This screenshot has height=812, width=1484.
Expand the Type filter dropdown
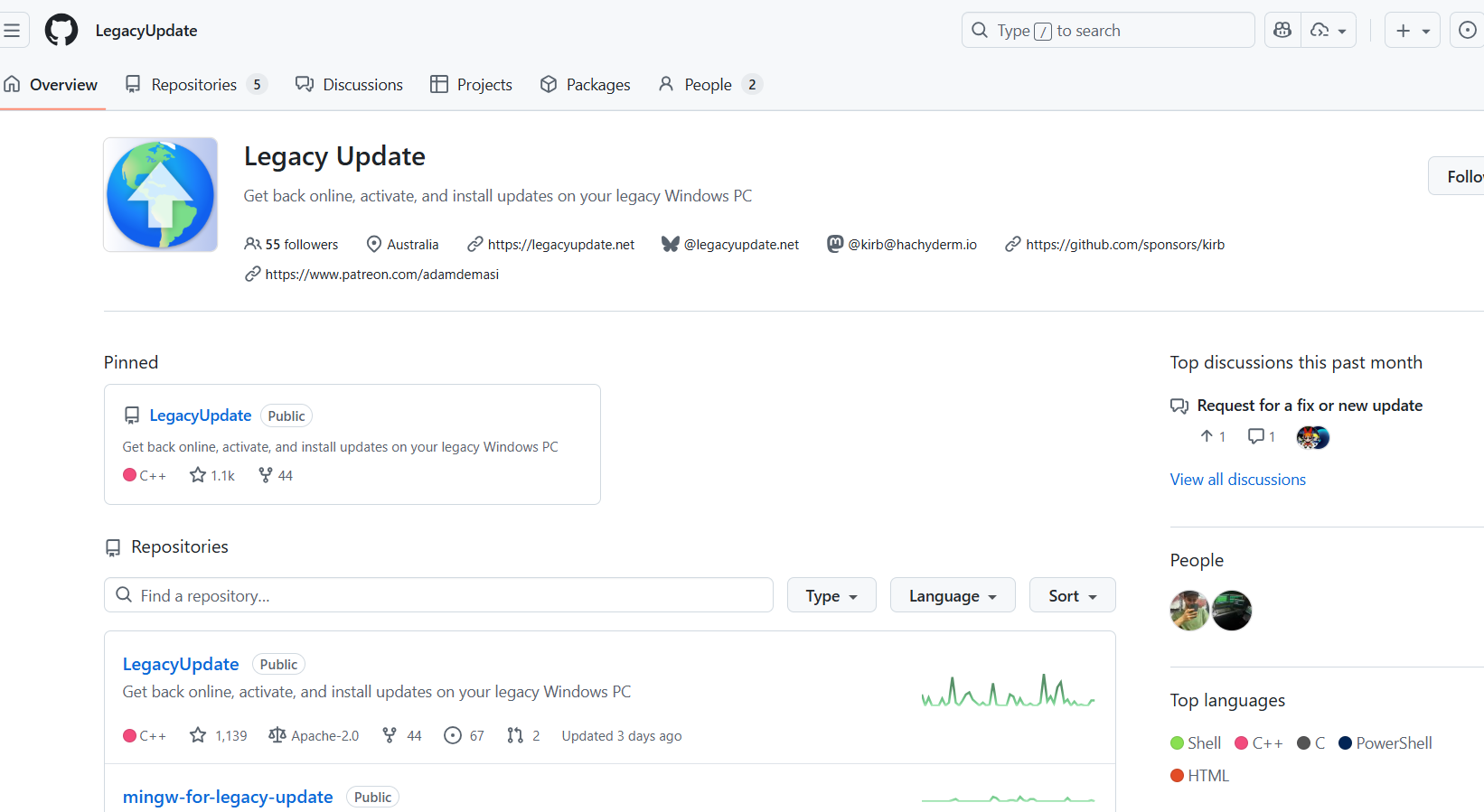[x=831, y=595]
